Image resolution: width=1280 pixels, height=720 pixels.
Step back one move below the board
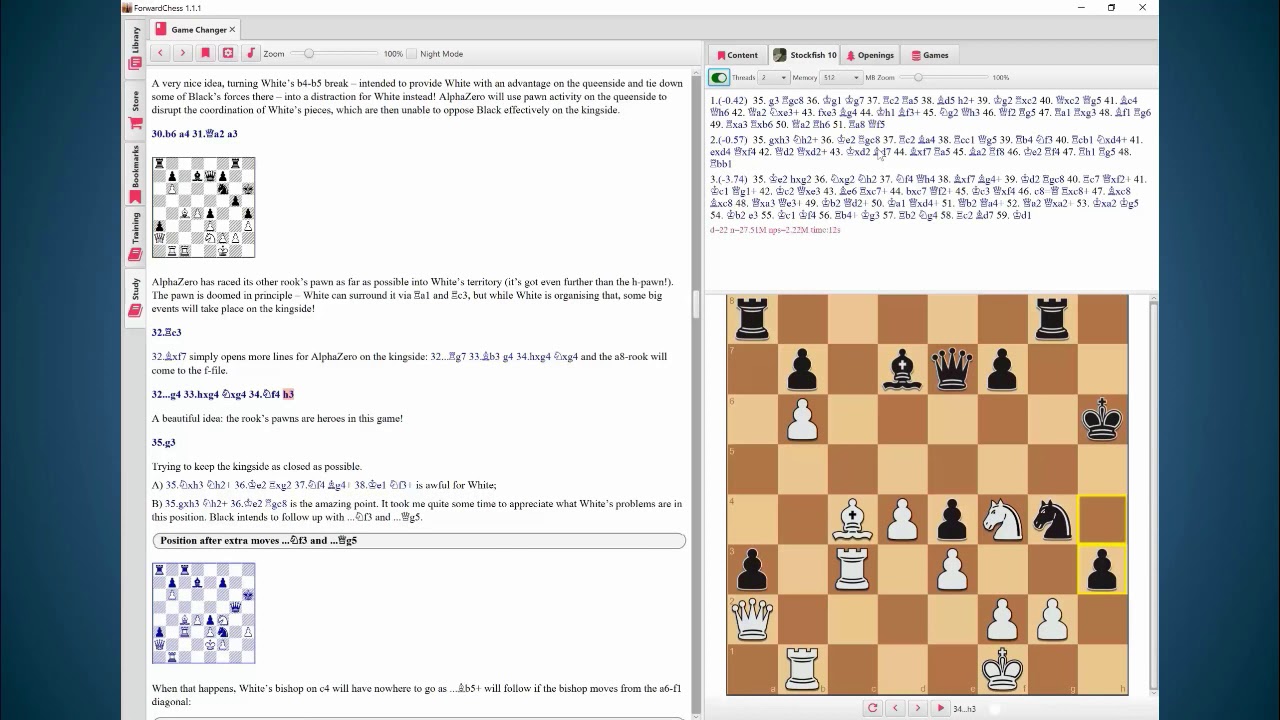895,708
